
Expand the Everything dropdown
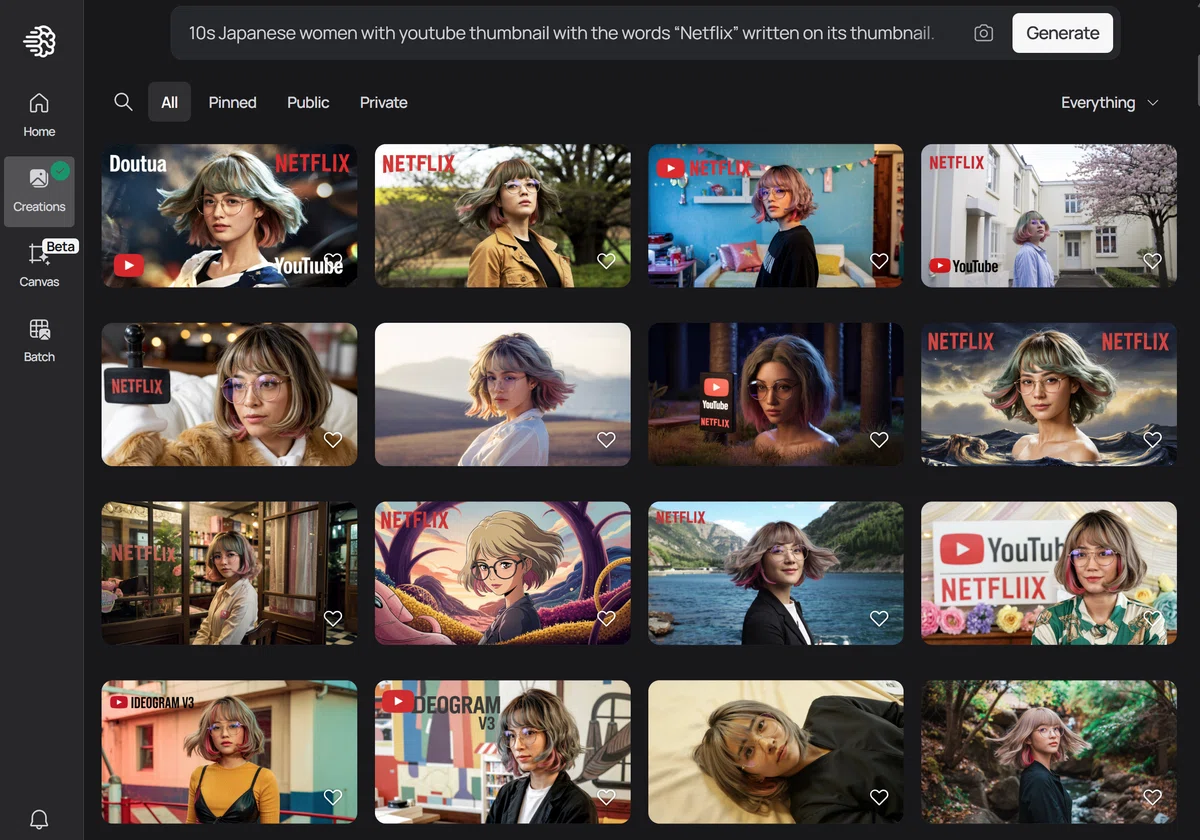click(x=1109, y=102)
